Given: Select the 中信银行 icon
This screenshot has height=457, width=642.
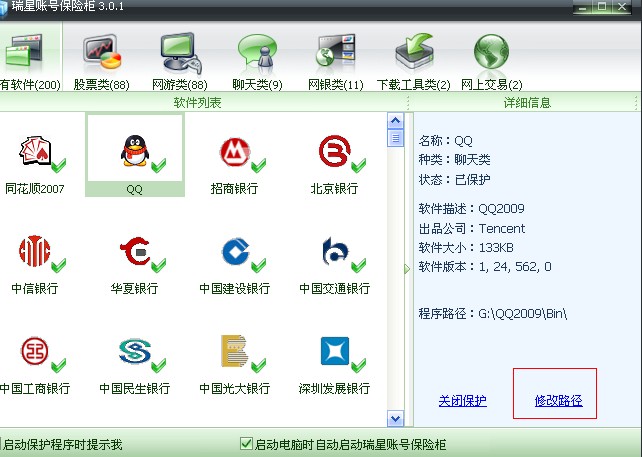Looking at the screenshot, I should (x=34, y=251).
